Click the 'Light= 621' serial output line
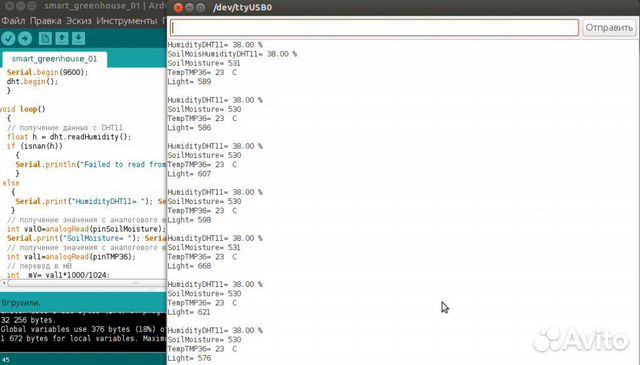Screen dimensions: 640x365 coord(189,312)
